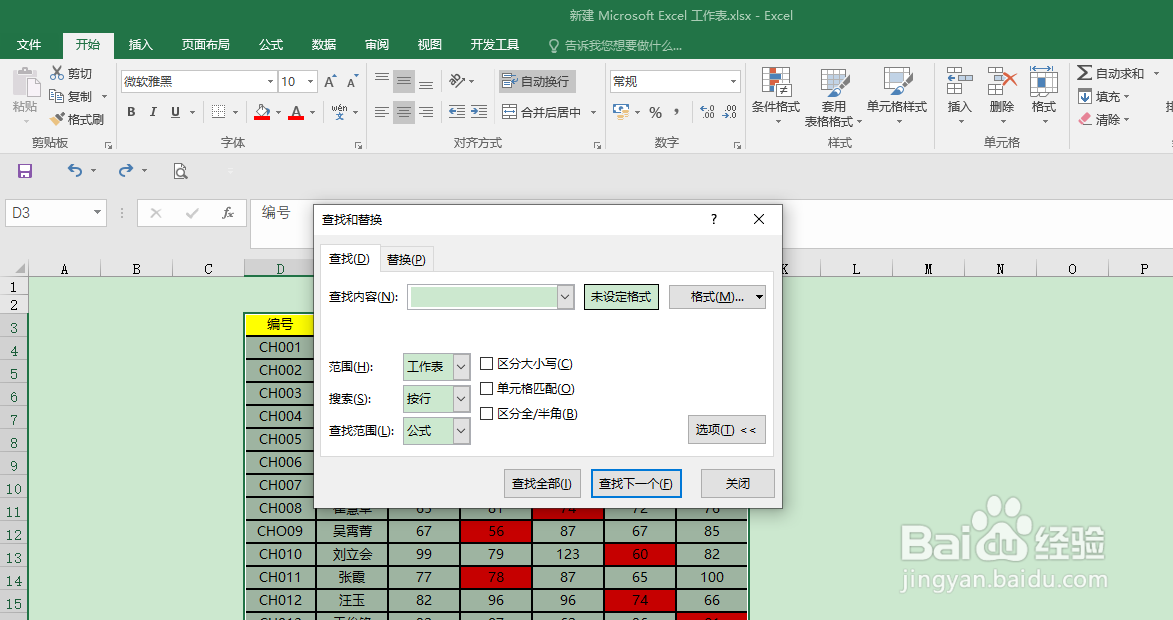This screenshot has width=1173, height=620.
Task: Click the 查找下一个 button
Action: pos(636,483)
